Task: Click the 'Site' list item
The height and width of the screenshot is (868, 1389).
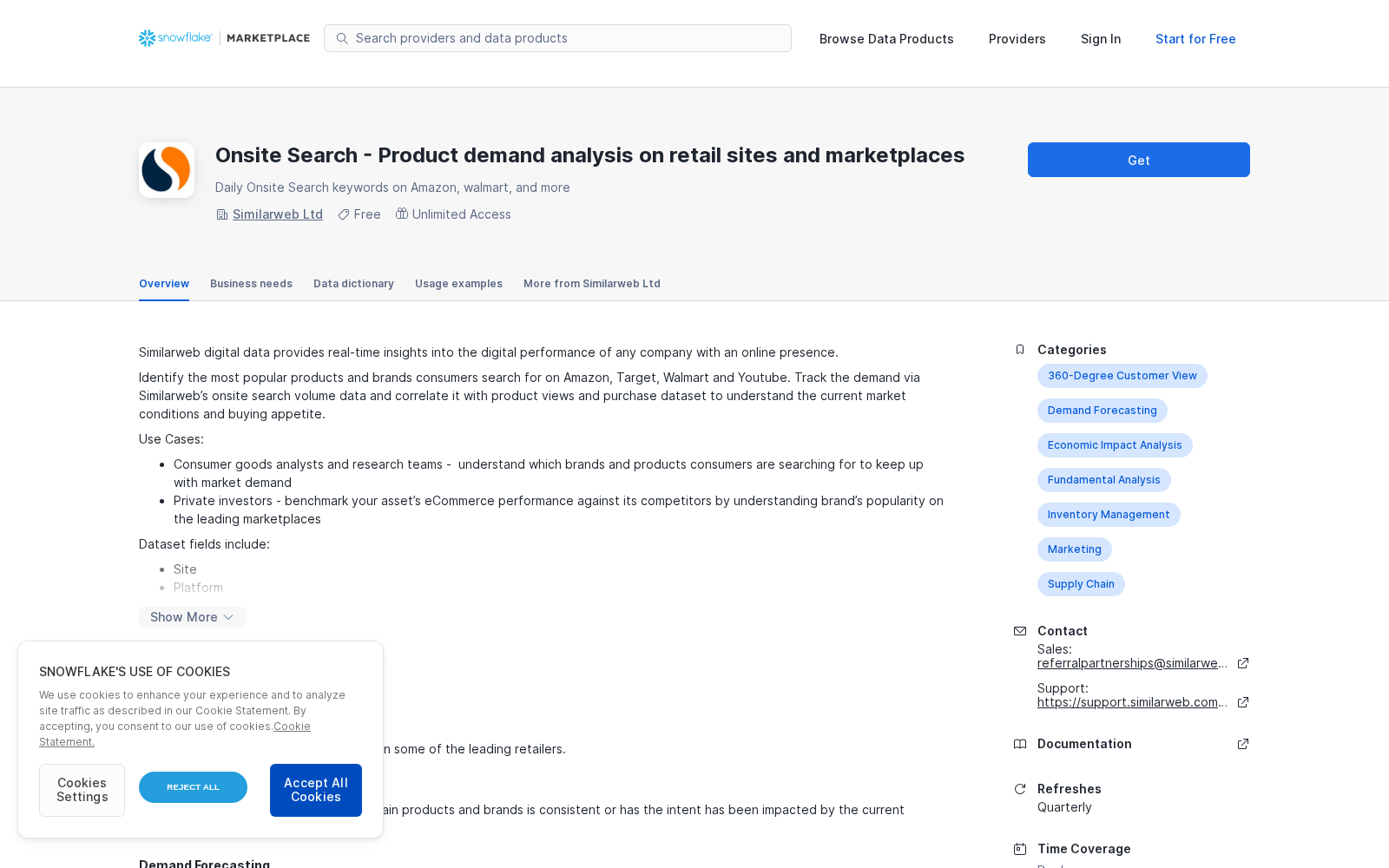Action: pos(185,569)
